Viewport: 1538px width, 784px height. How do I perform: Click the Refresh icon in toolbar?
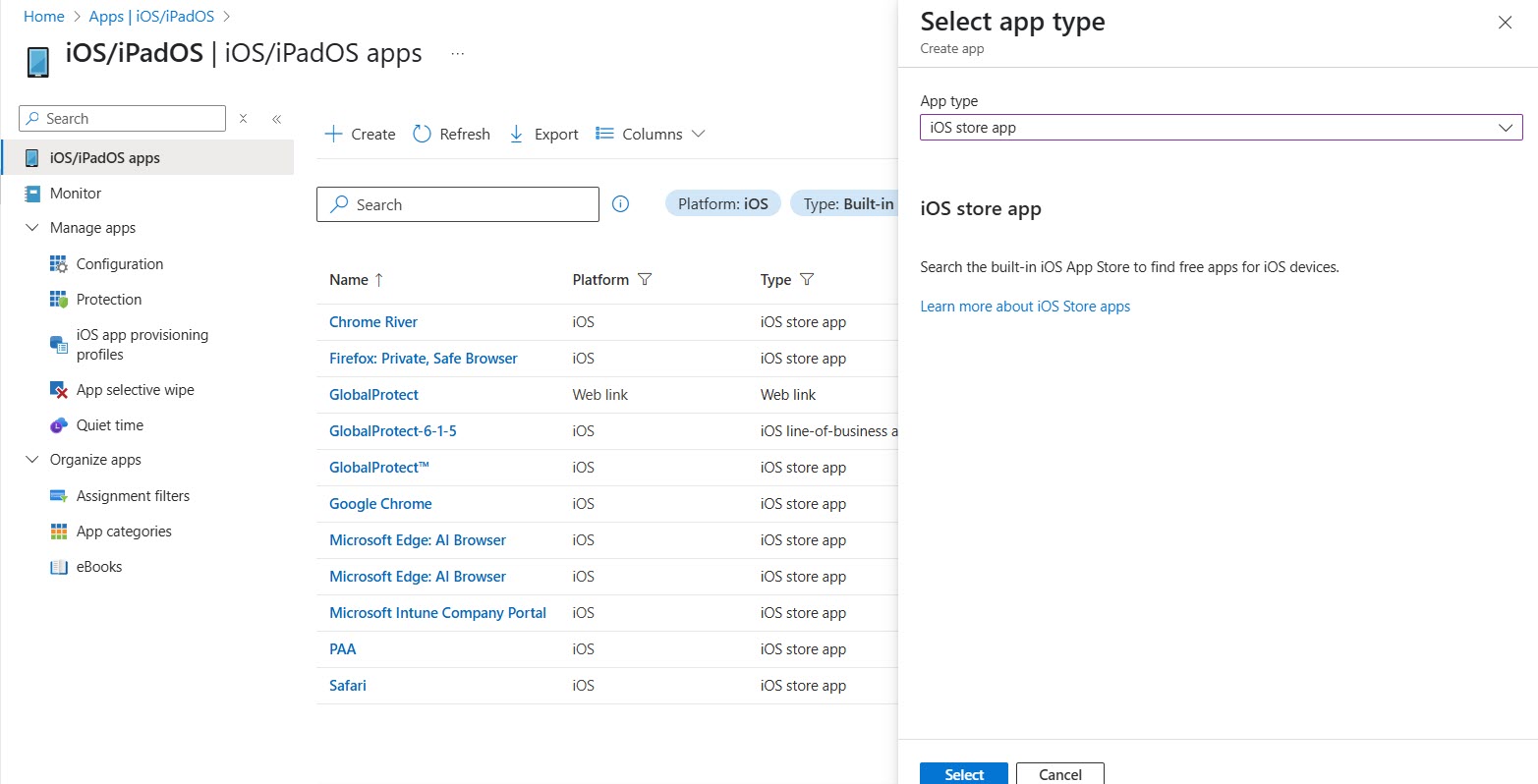click(422, 134)
